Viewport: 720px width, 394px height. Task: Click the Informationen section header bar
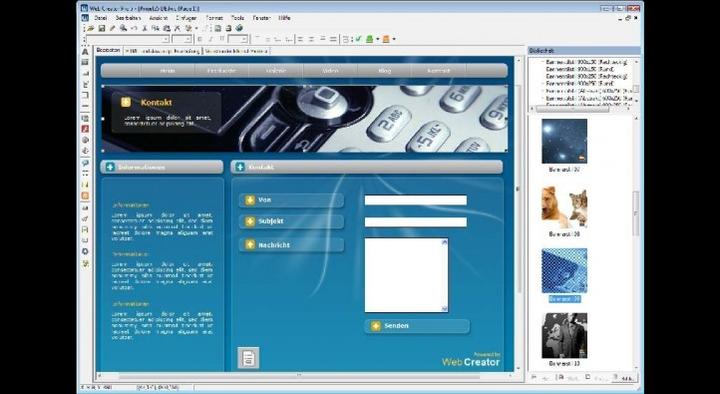(x=162, y=167)
